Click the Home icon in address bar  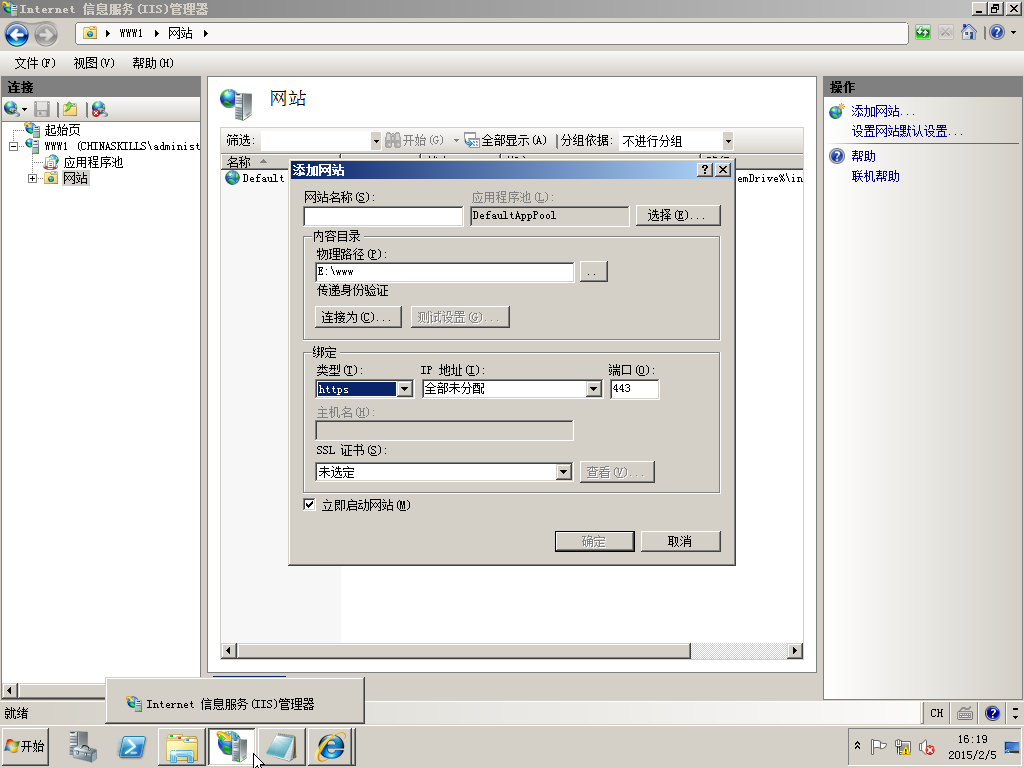pos(968,33)
